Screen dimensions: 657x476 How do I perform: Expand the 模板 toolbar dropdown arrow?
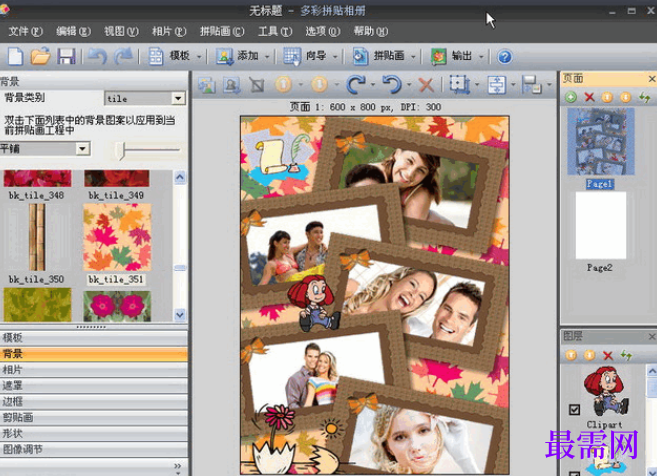[199, 57]
